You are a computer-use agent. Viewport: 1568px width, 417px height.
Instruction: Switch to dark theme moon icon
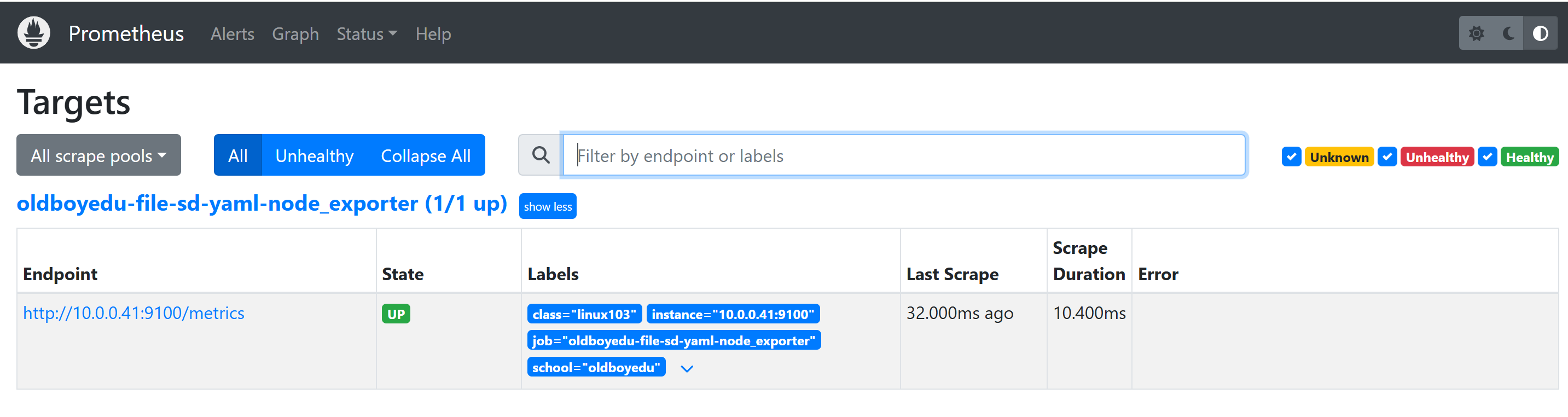(1508, 33)
